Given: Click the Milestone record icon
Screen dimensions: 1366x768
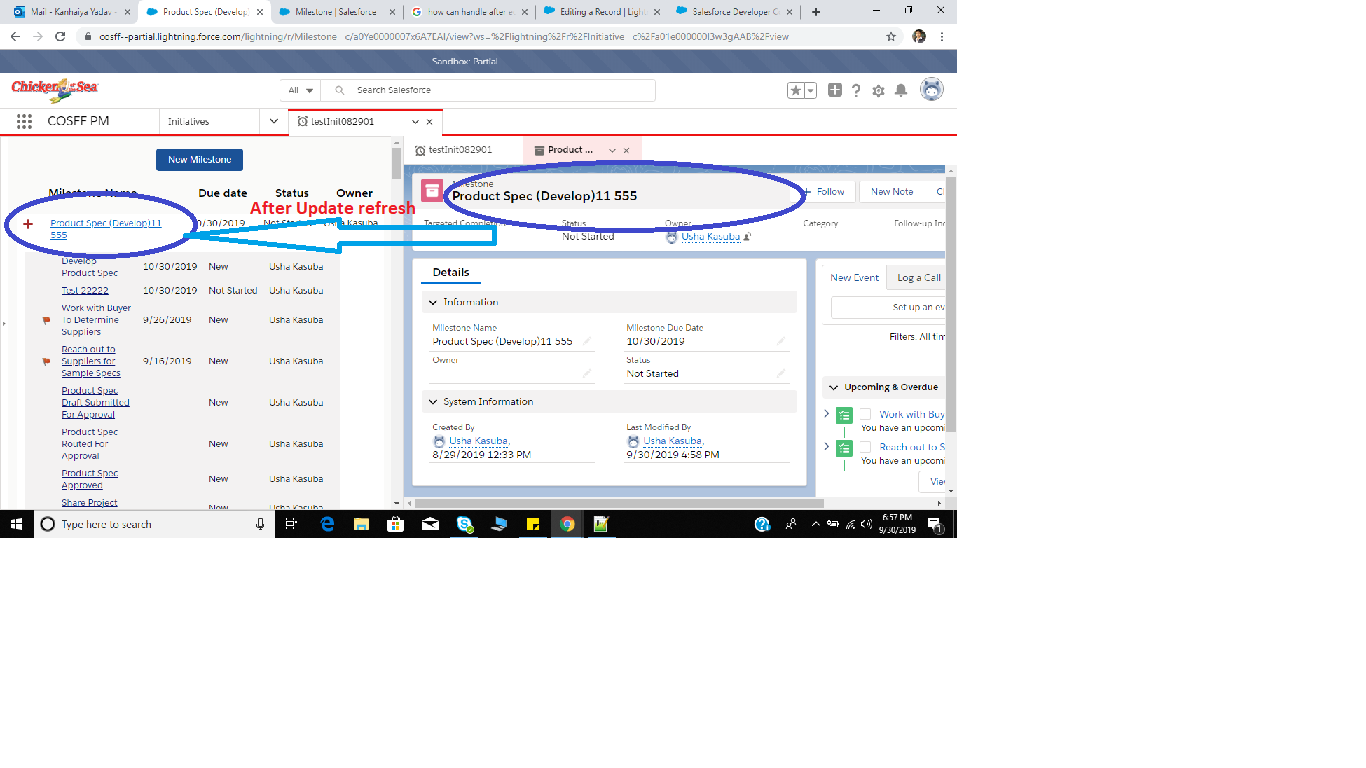Looking at the screenshot, I should 432,191.
